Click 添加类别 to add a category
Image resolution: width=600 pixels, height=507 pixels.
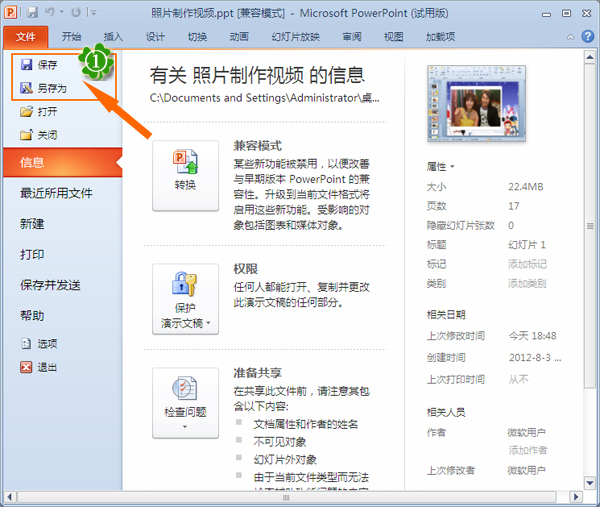[527, 284]
